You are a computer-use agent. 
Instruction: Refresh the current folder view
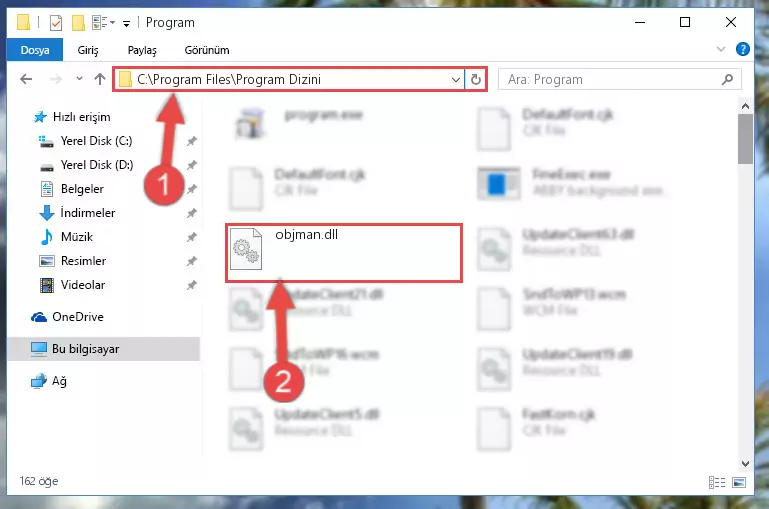[x=476, y=79]
